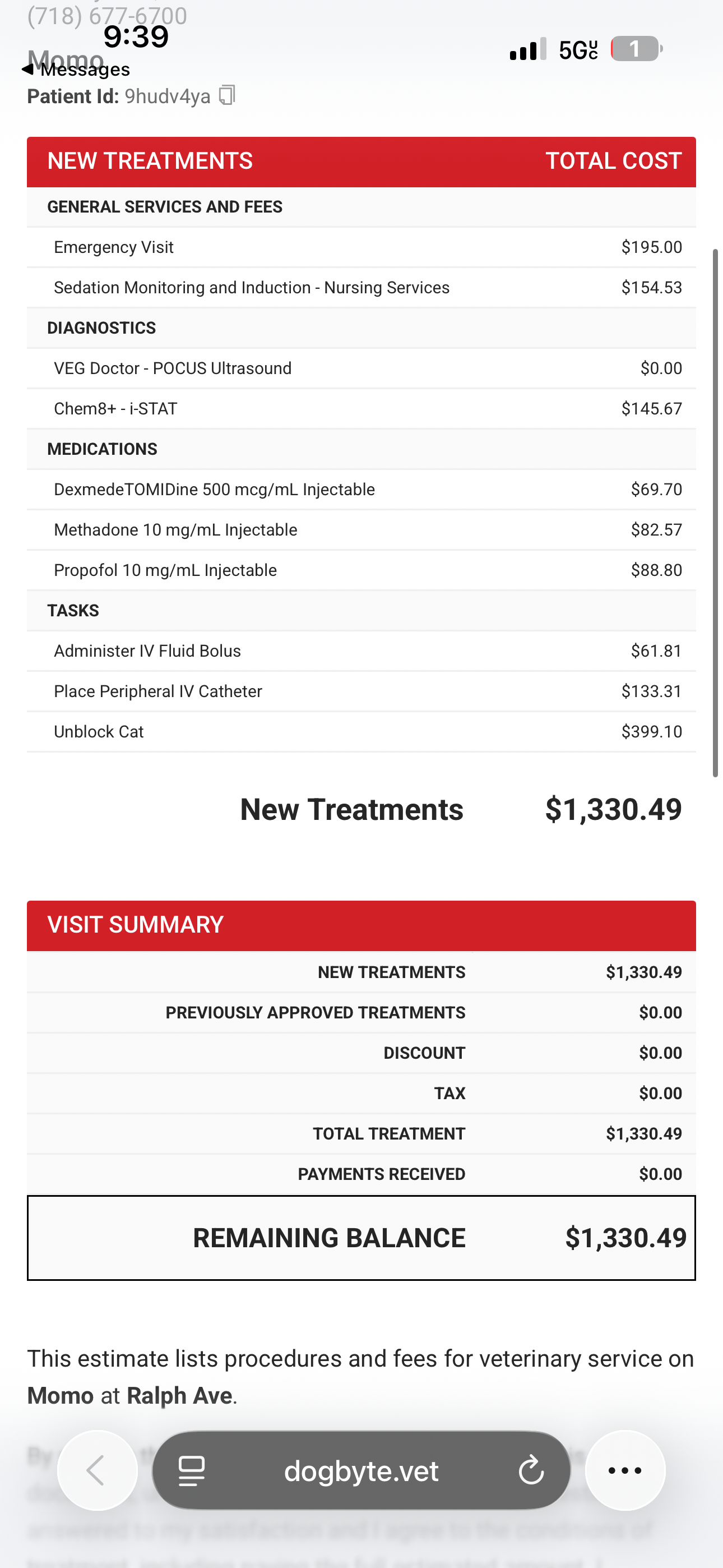
Task: Tap the cellular signal bars
Action: pos(527,49)
